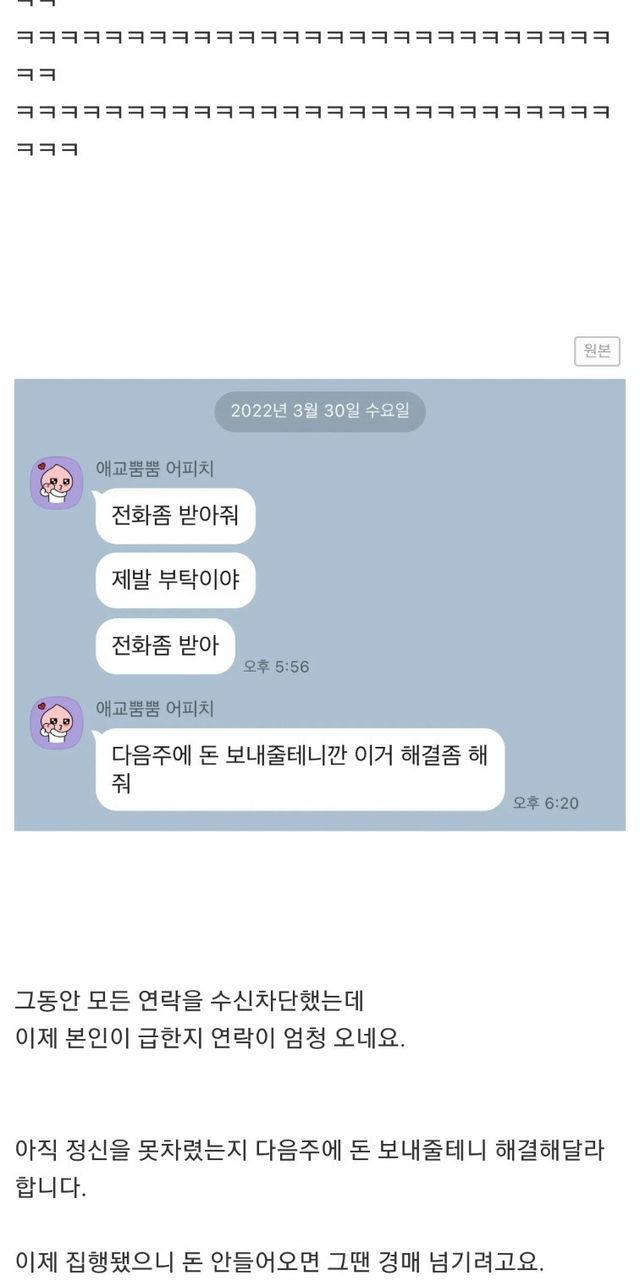Click the short three-character ㅋㅋㅋ line
Viewport: 640px width, 1280px height.
pos(47,150)
